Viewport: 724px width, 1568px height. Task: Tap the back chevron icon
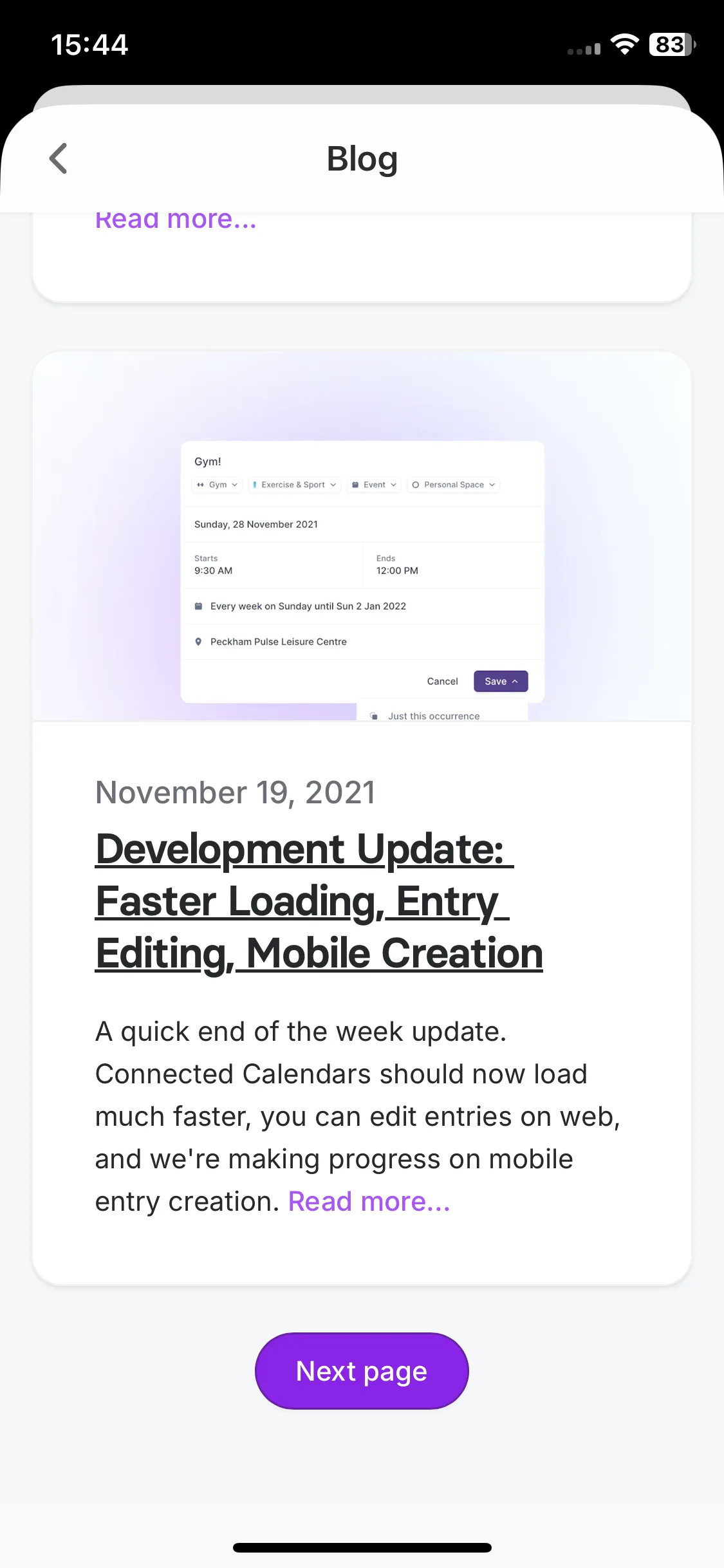[x=59, y=158]
